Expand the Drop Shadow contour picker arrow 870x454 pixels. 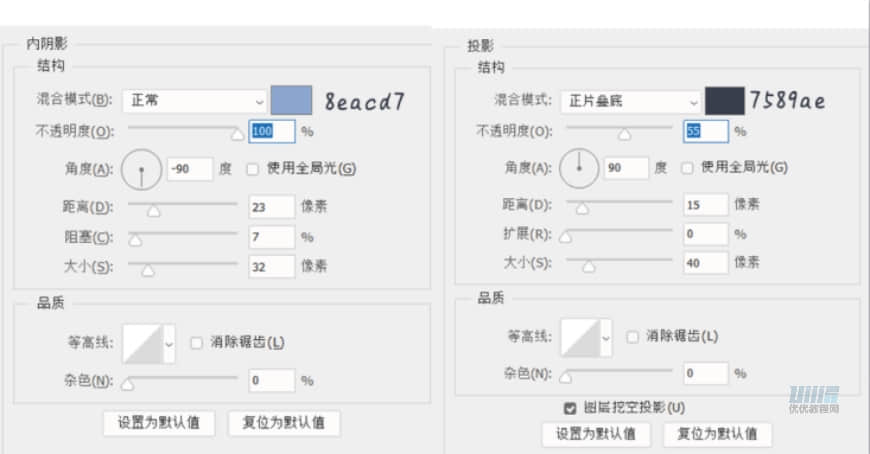[x=606, y=337]
